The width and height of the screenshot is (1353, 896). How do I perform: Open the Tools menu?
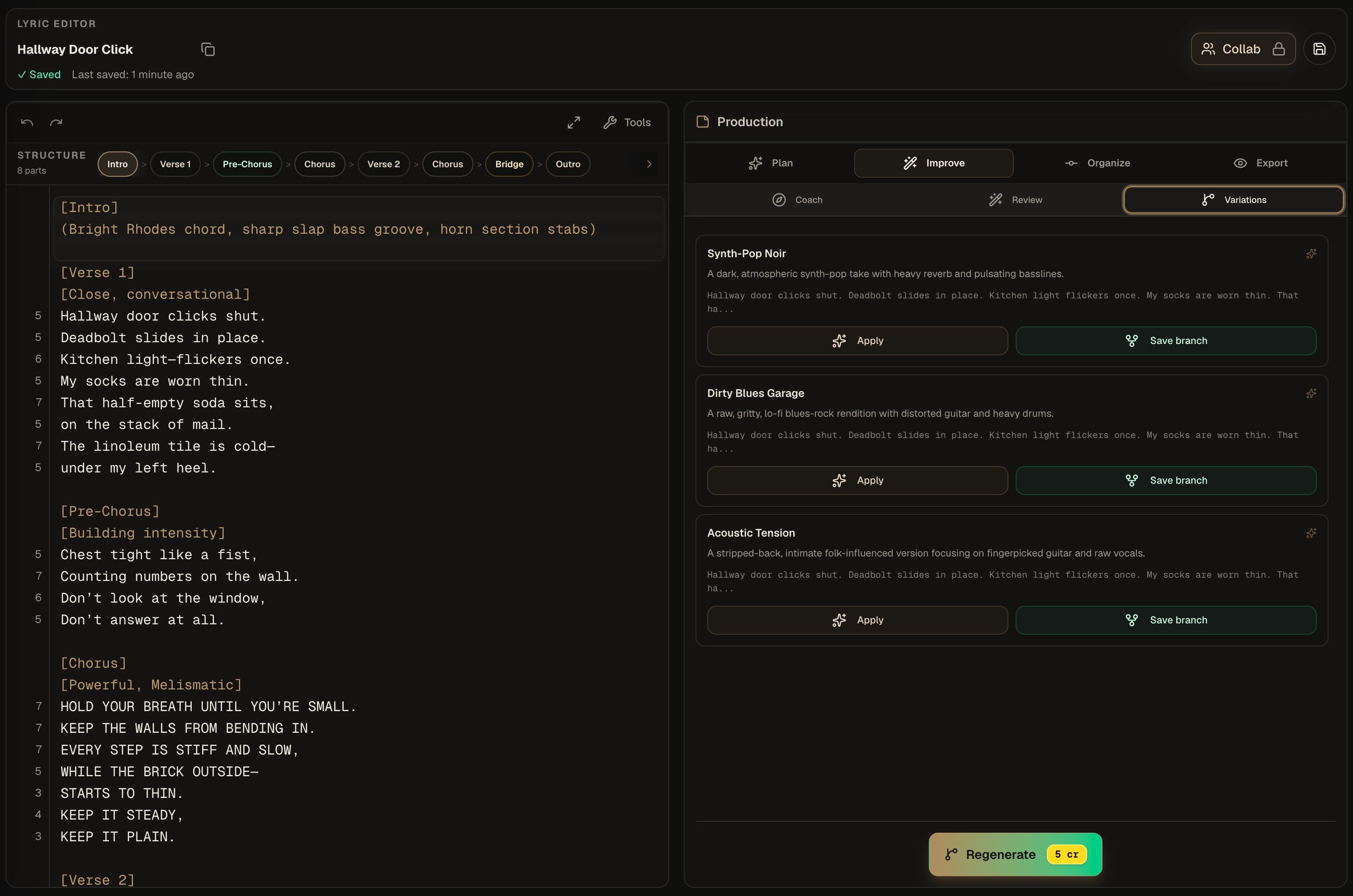point(627,123)
